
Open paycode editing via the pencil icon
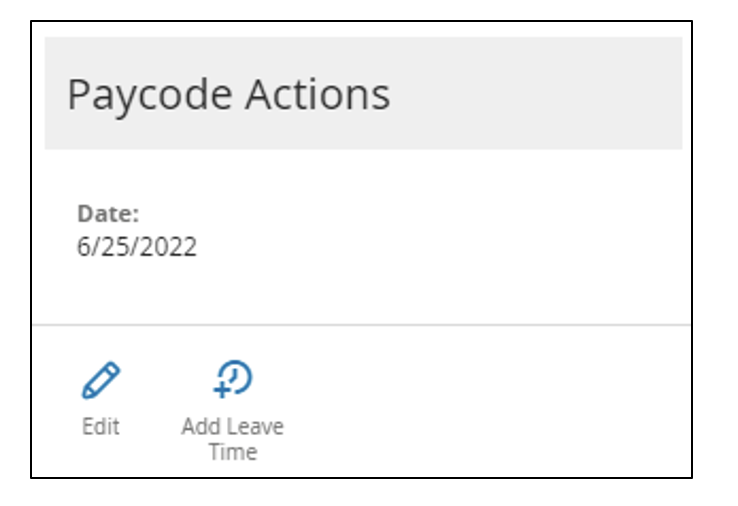click(100, 380)
